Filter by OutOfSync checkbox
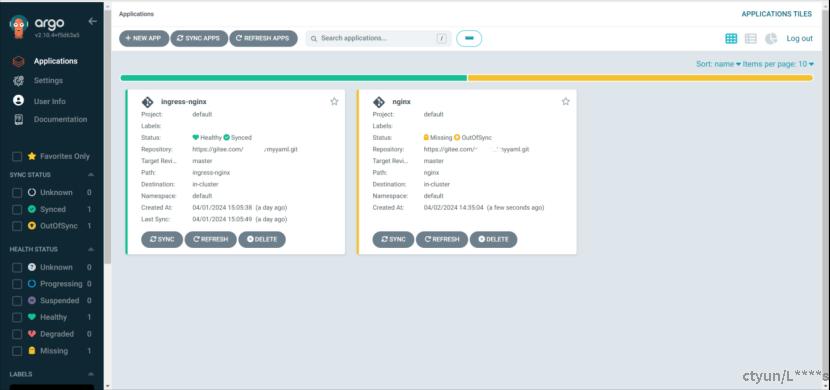This screenshot has width=830, height=390. tap(17, 226)
